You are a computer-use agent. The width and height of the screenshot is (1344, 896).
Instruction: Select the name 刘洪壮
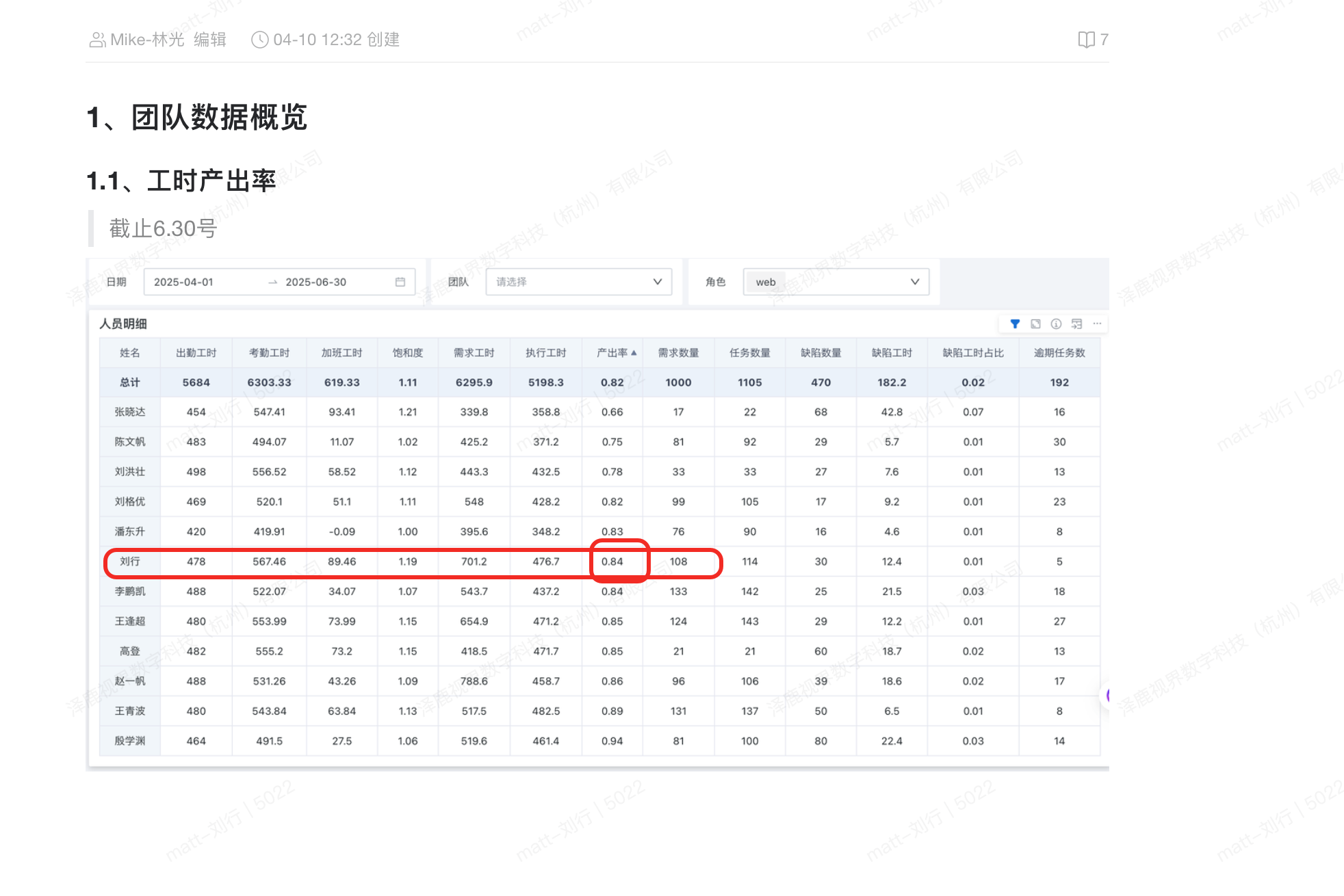[x=130, y=472]
